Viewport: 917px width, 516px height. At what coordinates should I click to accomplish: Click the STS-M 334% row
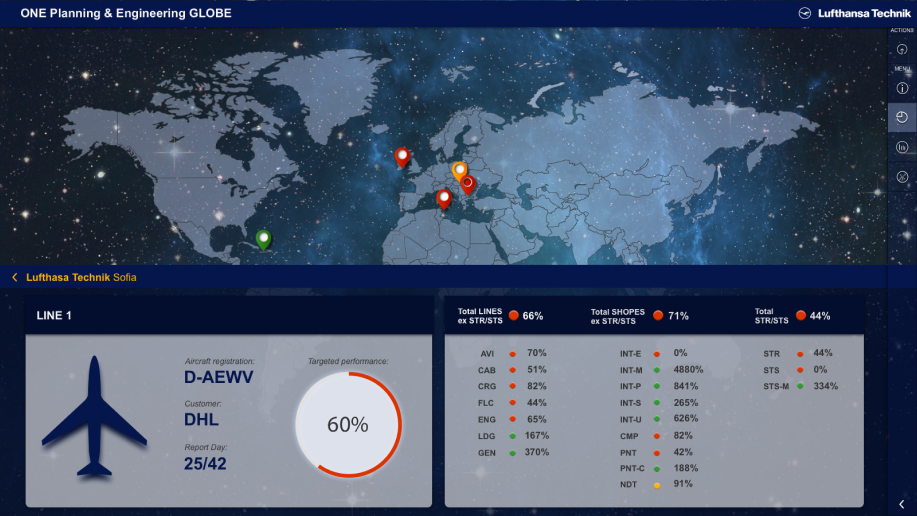click(801, 386)
